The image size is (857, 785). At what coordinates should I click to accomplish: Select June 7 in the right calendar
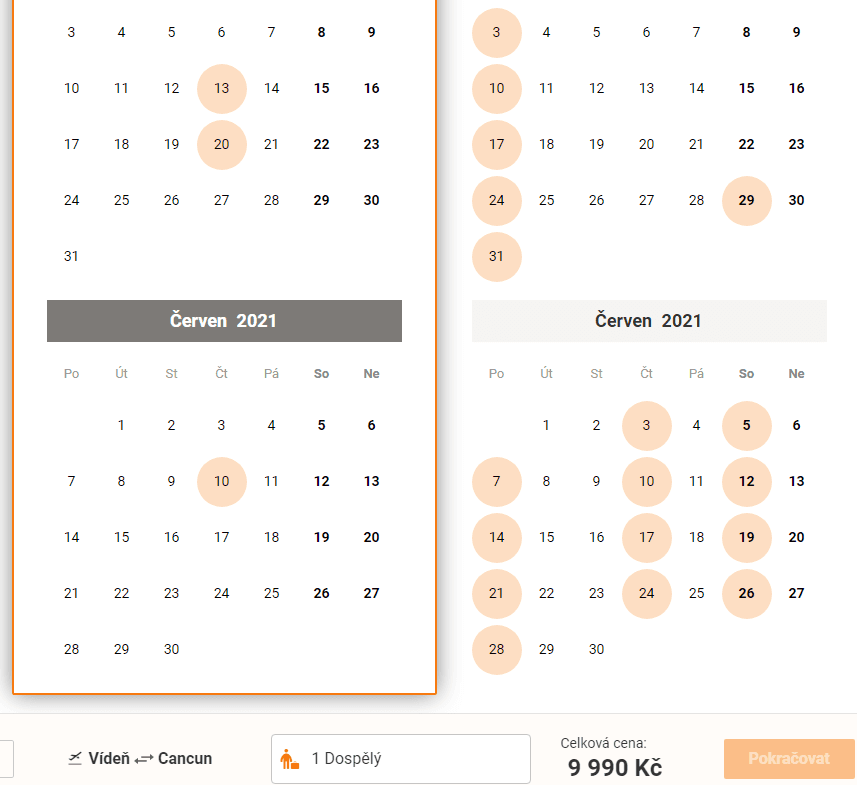[x=496, y=482]
